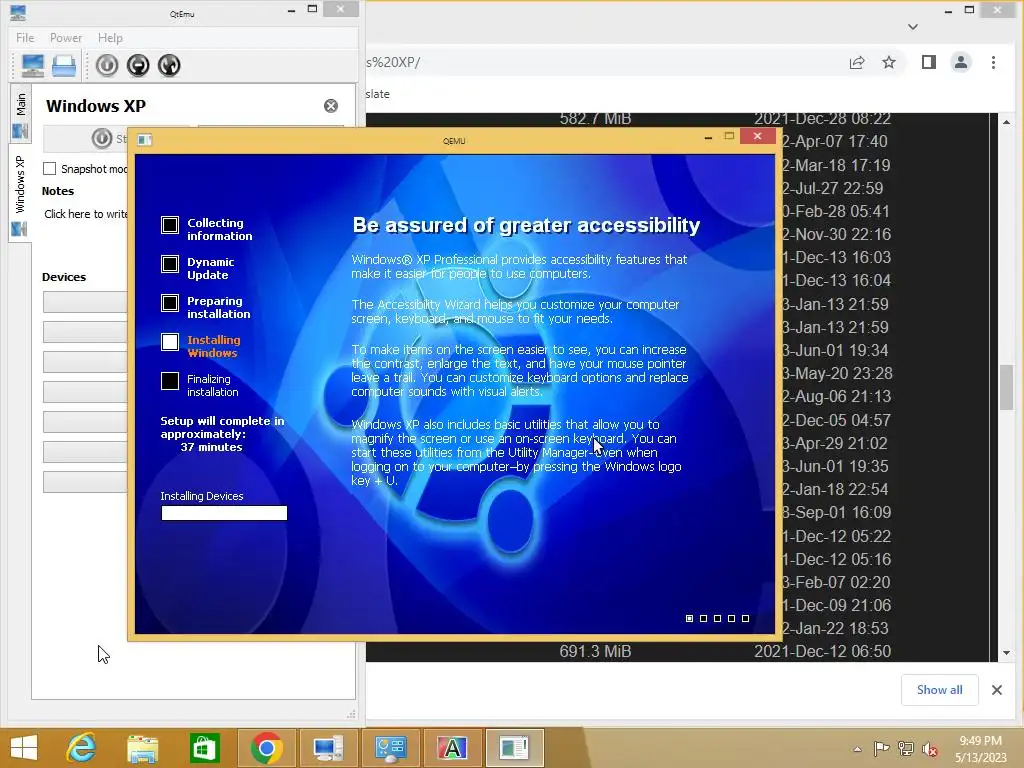Switch to the QEMU window taskbar icon

coord(514,748)
